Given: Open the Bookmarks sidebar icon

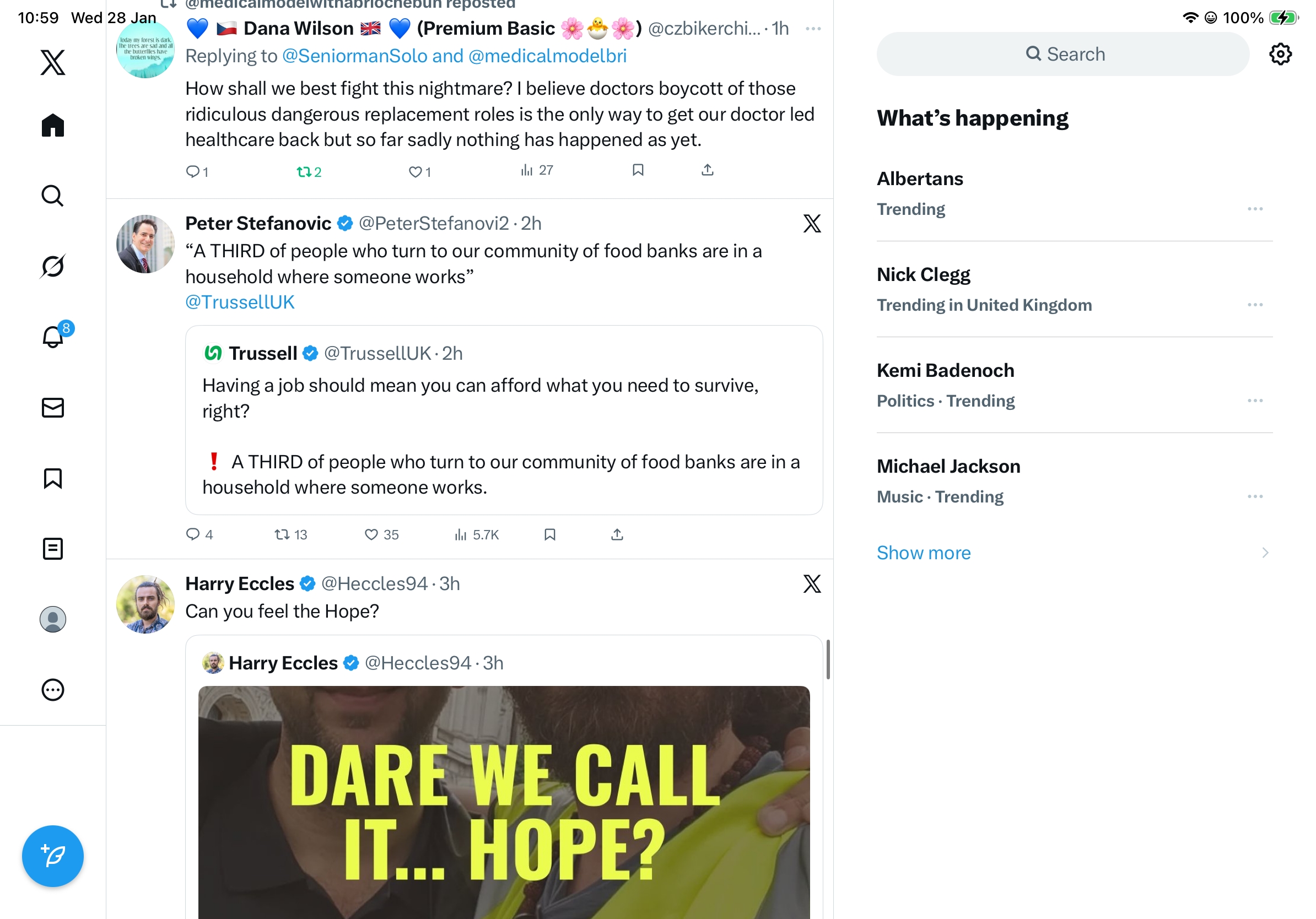Looking at the screenshot, I should pos(53,478).
